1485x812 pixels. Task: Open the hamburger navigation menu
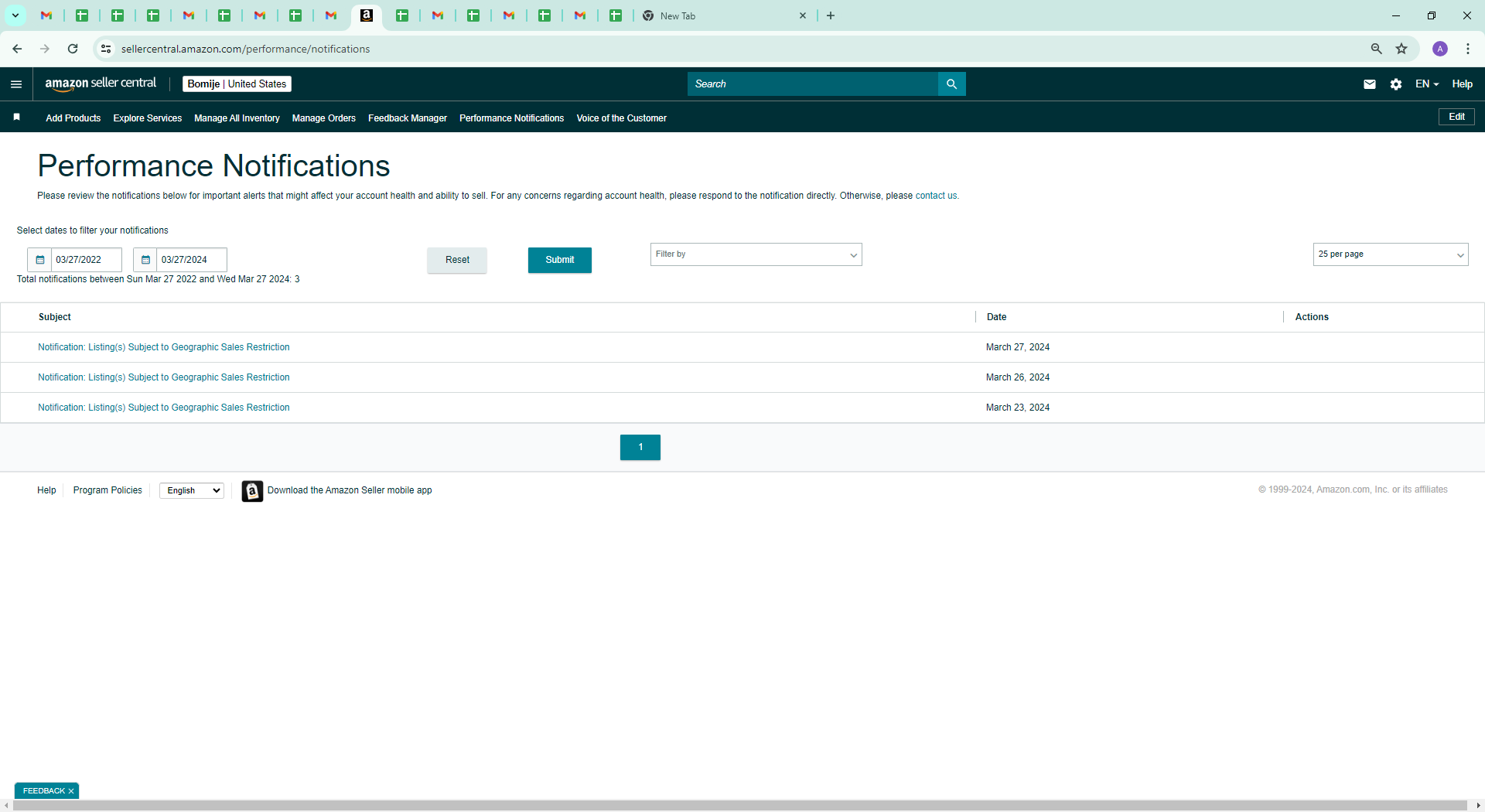(16, 84)
